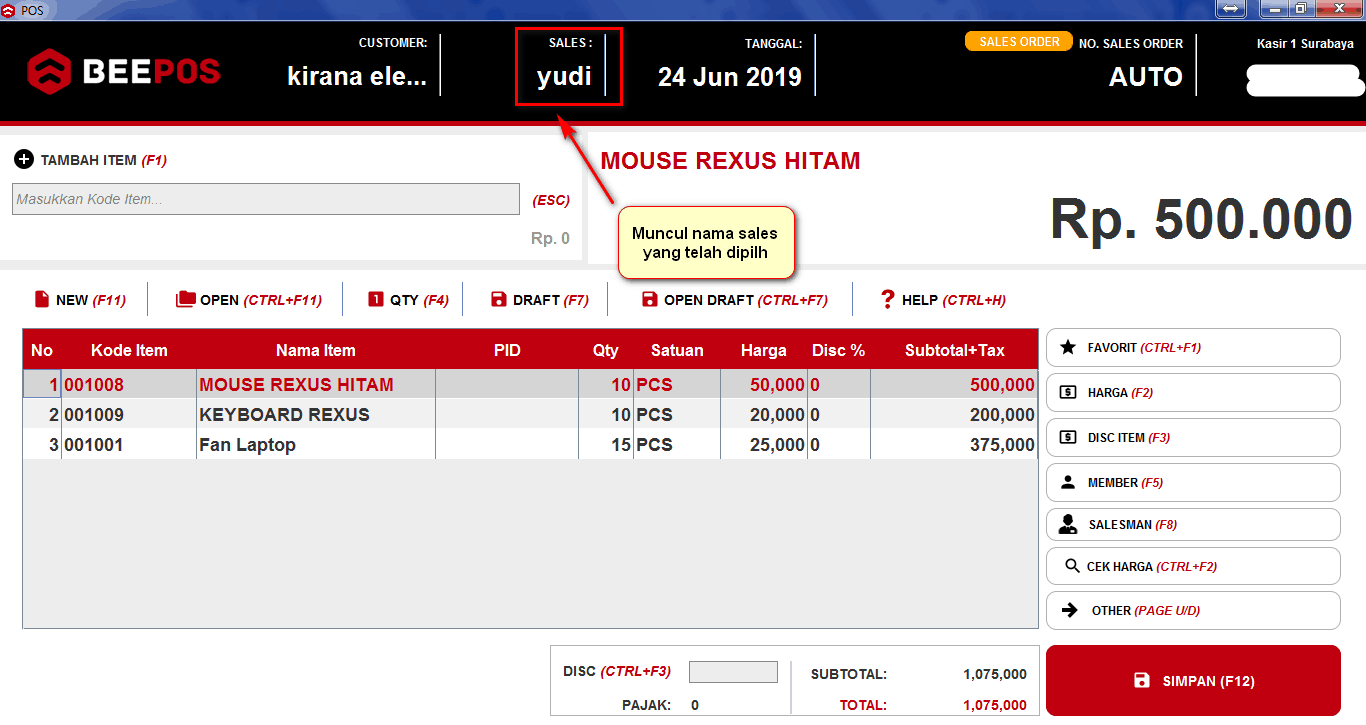Click item code 001001
The image size is (1366, 725).
click(94, 445)
